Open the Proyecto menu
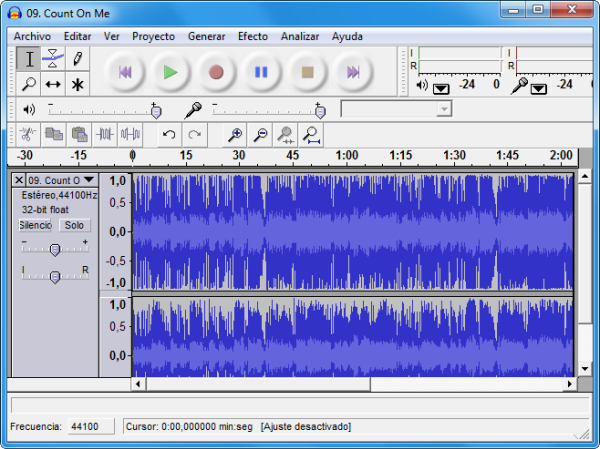Screen dimensions: 600x449 (153, 36)
